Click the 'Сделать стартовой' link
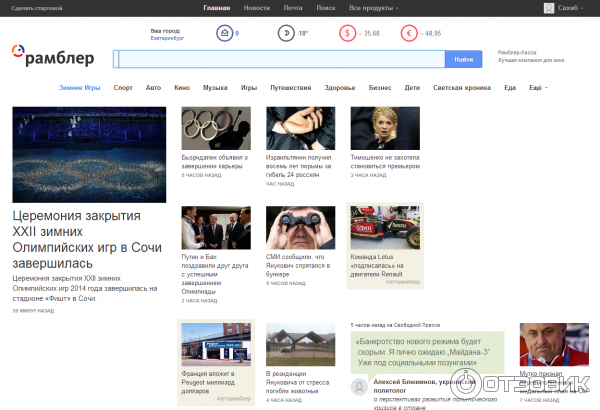 [36, 8]
